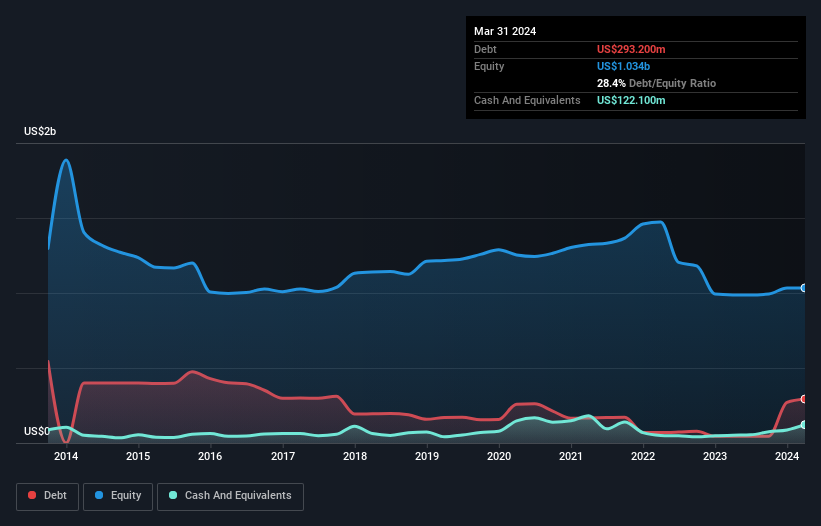Click the Mar 31 2024 tooltip date

click(505, 31)
